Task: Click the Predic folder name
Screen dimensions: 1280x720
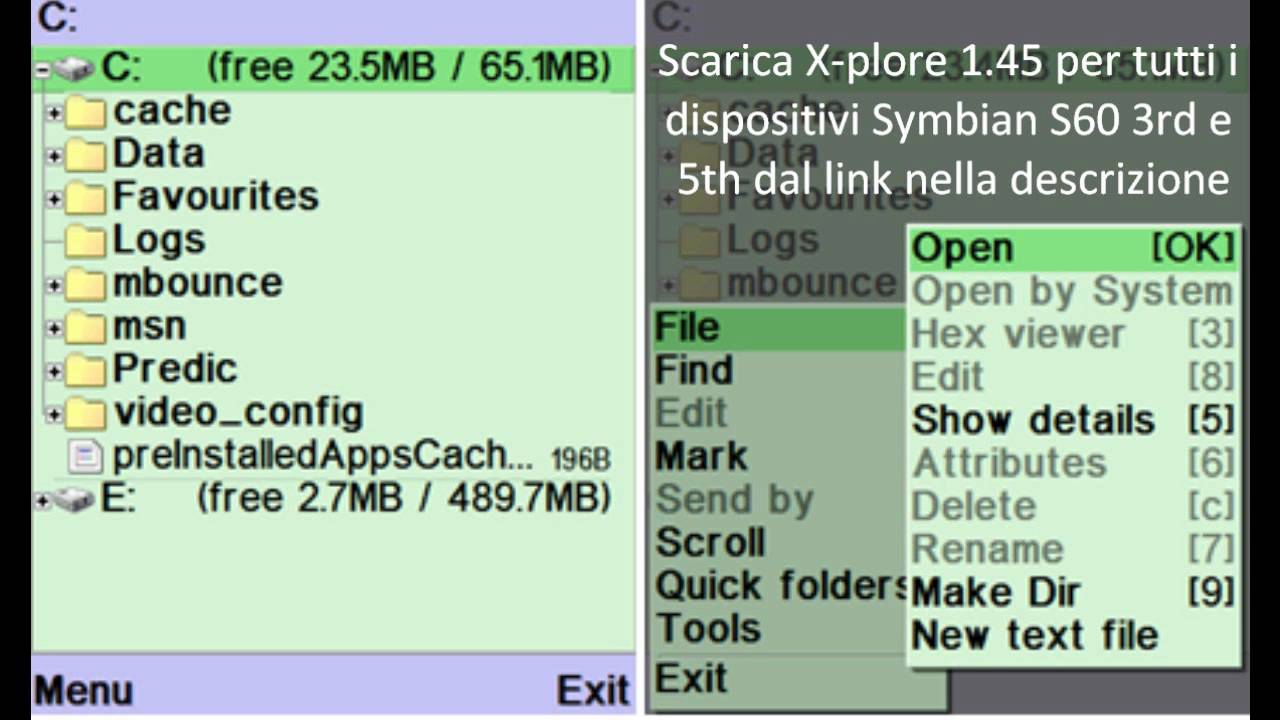Action: click(175, 369)
